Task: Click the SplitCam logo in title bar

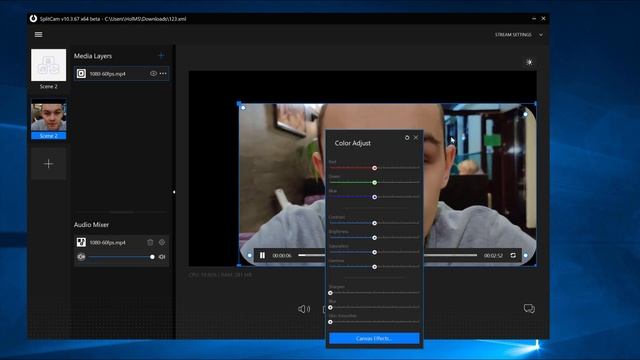Action: (33, 18)
